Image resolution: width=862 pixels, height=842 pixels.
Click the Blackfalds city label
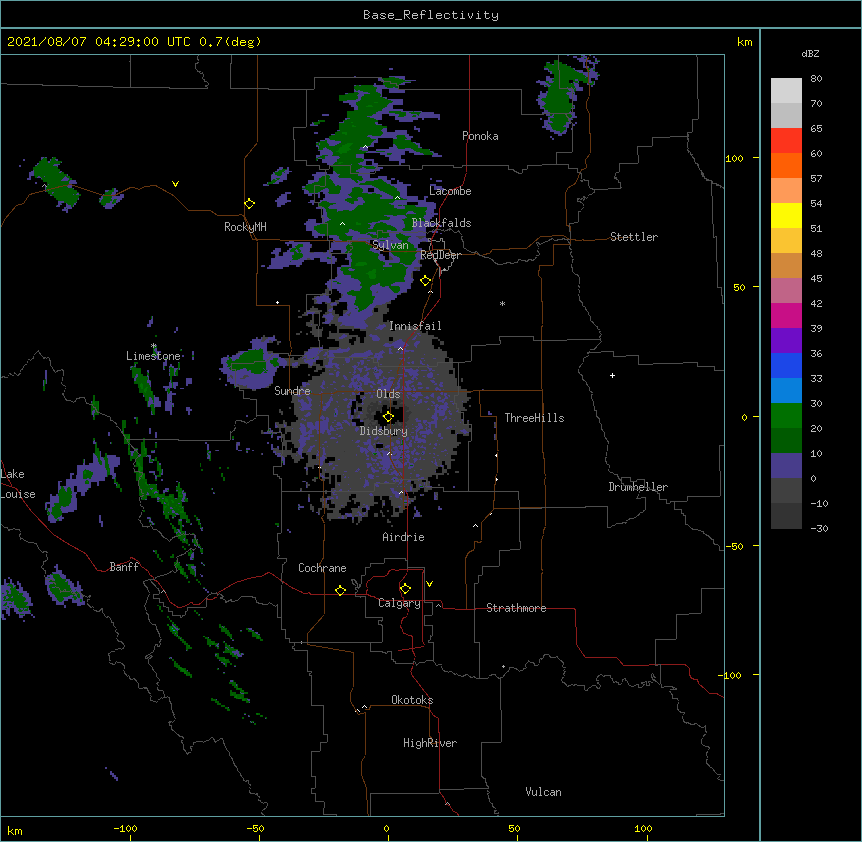[441, 223]
